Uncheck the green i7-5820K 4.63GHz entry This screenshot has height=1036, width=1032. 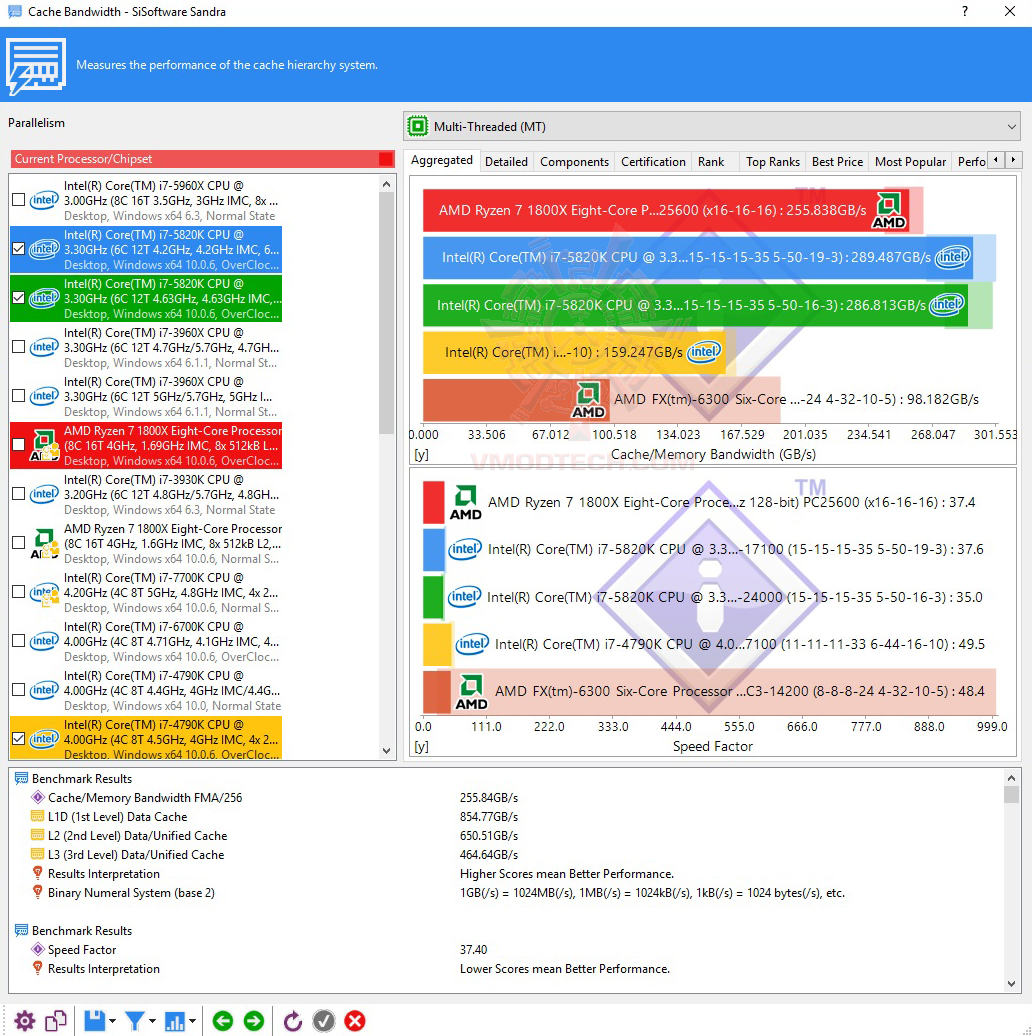pos(18,297)
